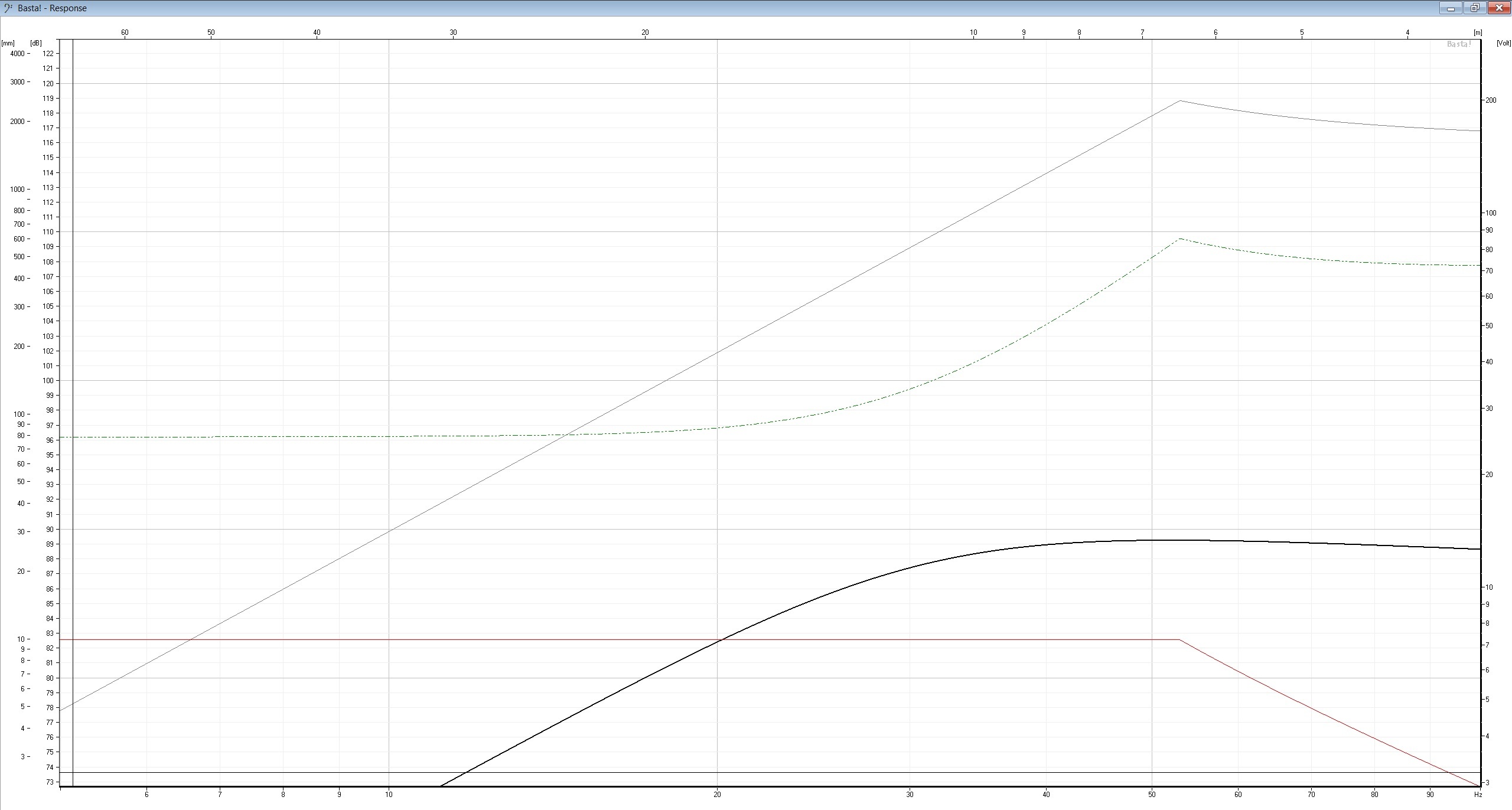The width and height of the screenshot is (1512, 810).
Task: Click the [mm] axis unit label
Action: pos(8,43)
